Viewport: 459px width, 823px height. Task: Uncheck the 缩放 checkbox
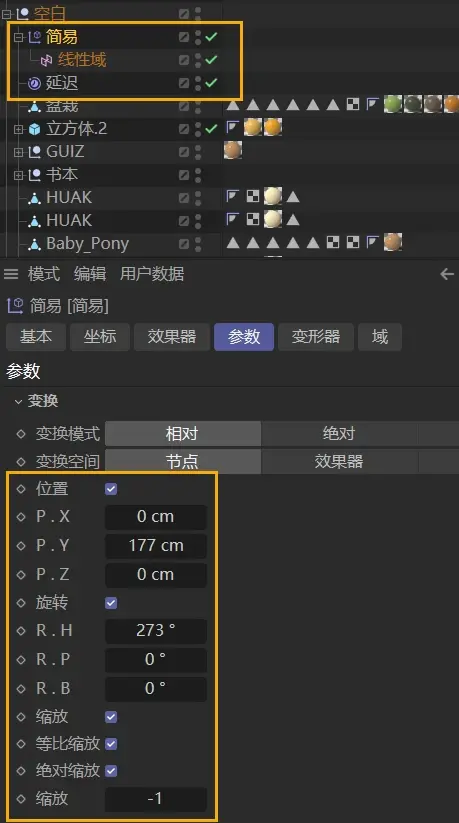tap(111, 717)
